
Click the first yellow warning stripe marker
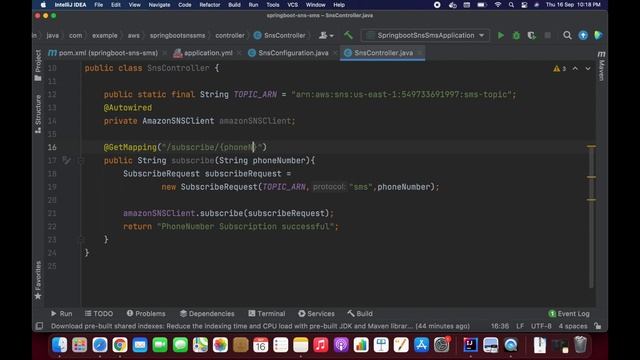[591, 146]
